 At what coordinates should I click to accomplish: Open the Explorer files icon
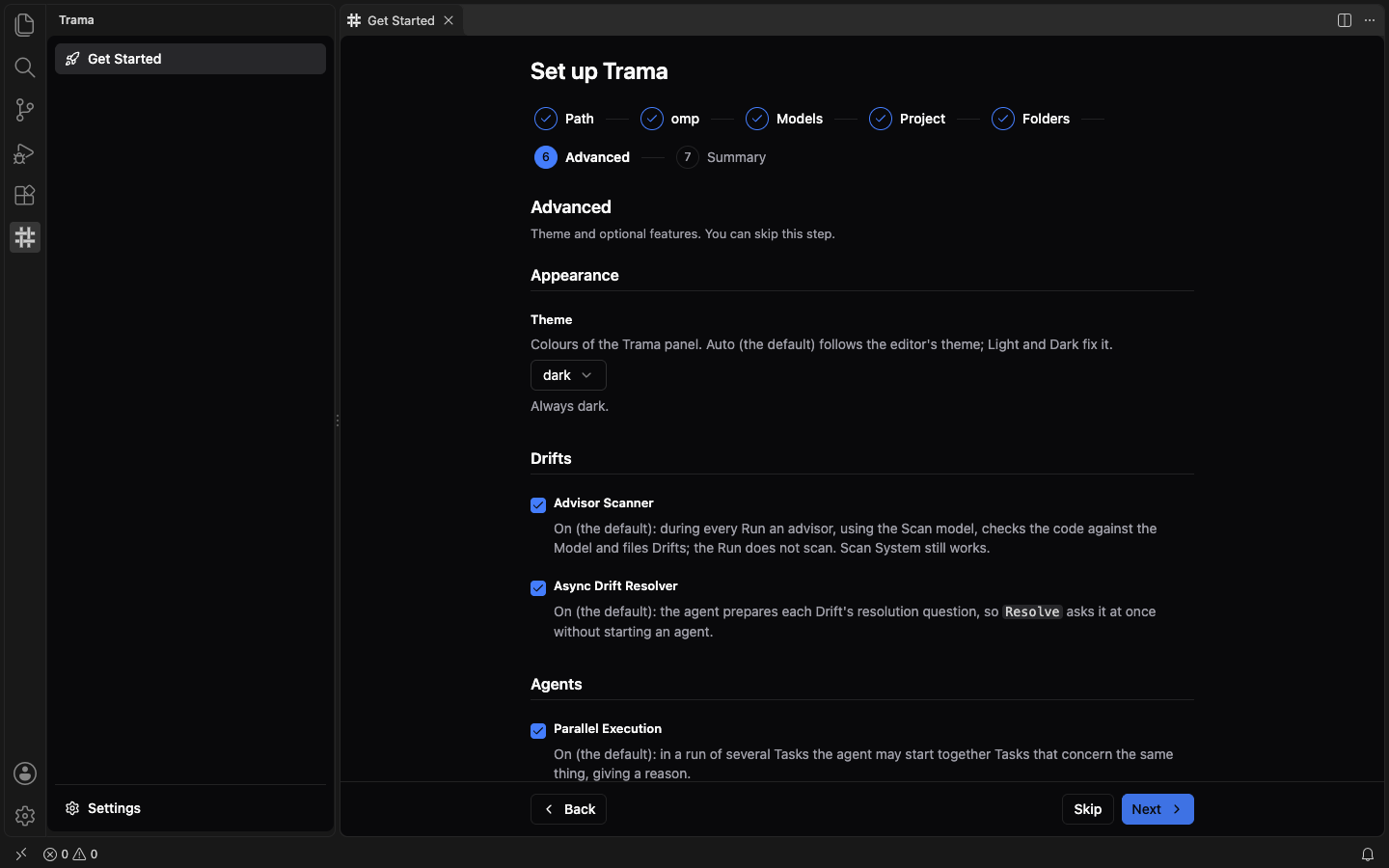point(25,24)
